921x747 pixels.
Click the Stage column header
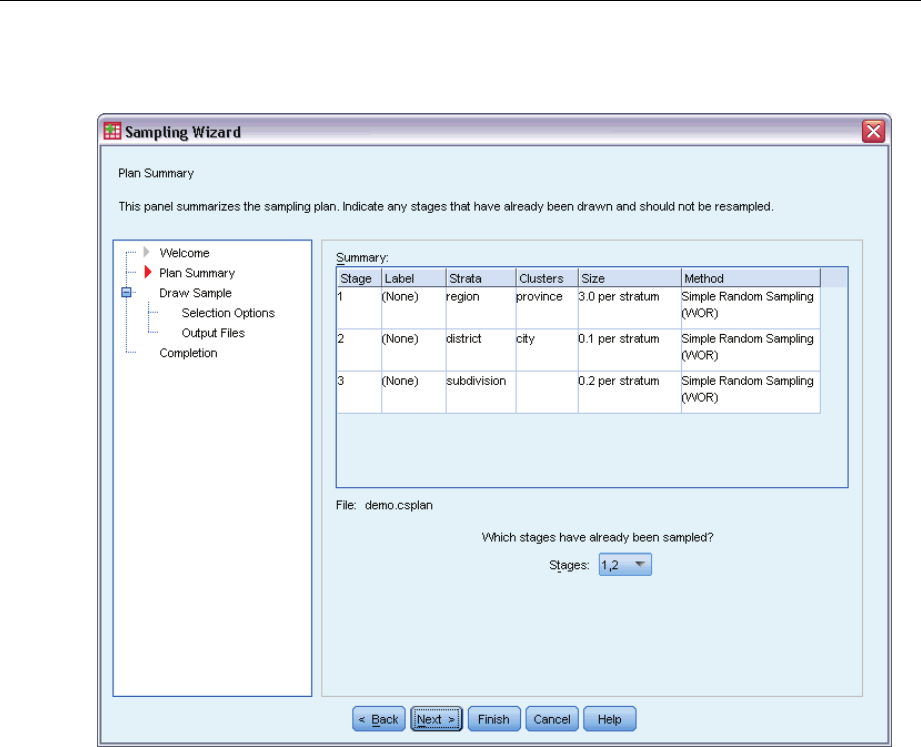[x=359, y=278]
